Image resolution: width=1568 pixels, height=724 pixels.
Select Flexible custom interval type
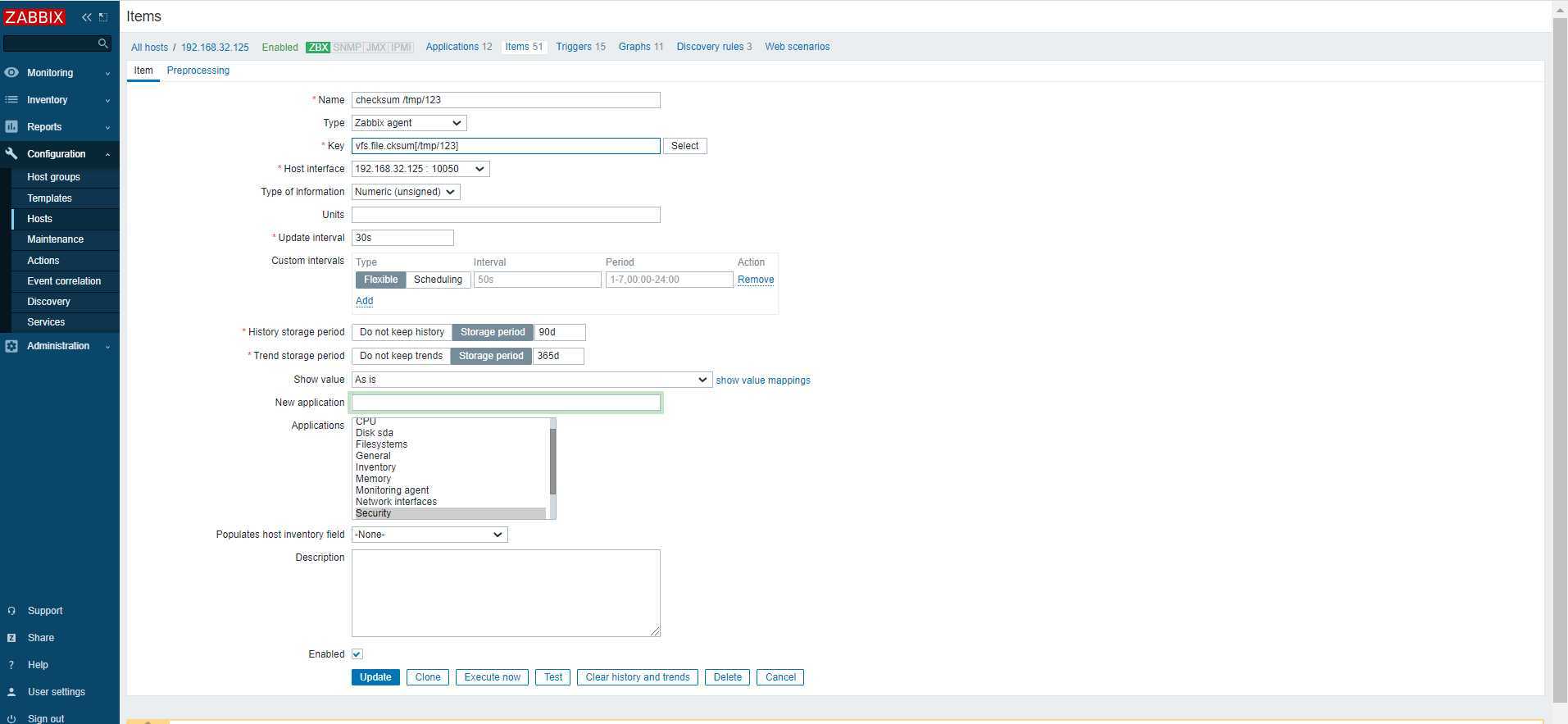click(x=380, y=280)
